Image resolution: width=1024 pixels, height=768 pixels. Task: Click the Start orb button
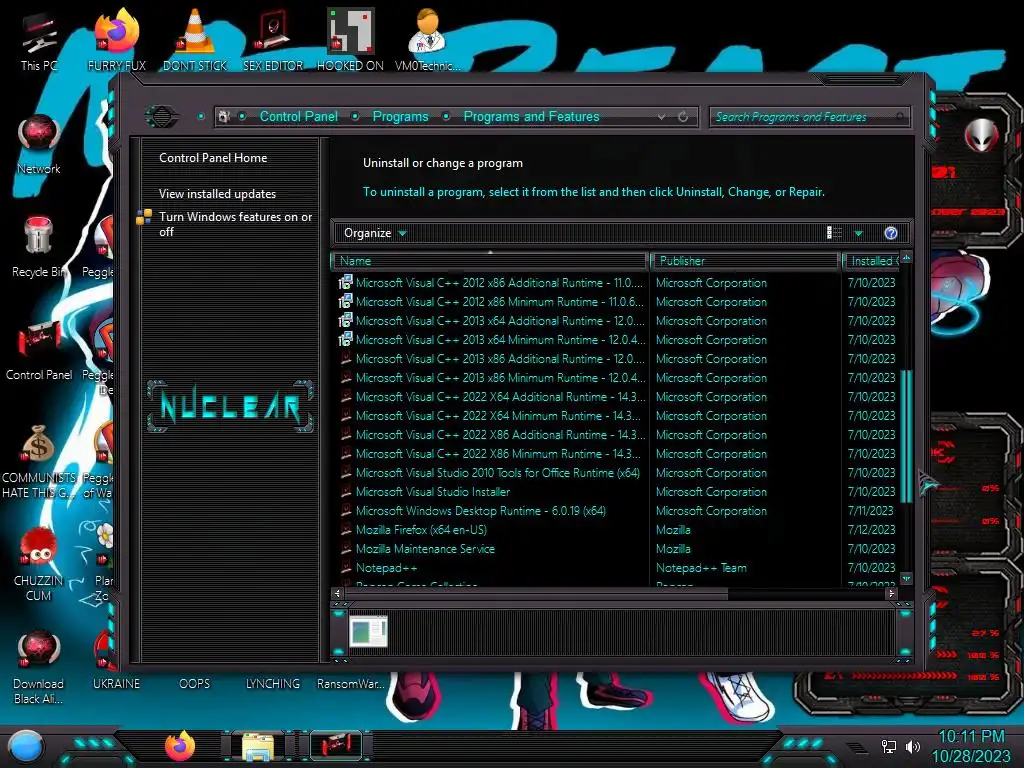coord(26,746)
